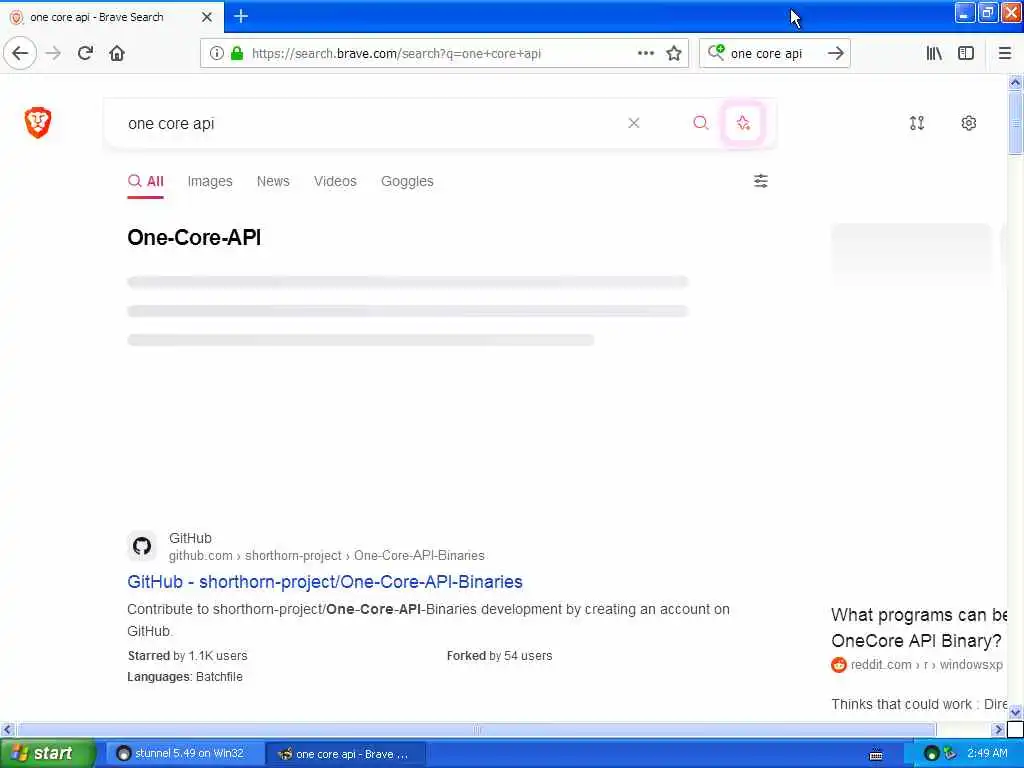
Task: Click the green circle tray icon
Action: click(x=932, y=754)
